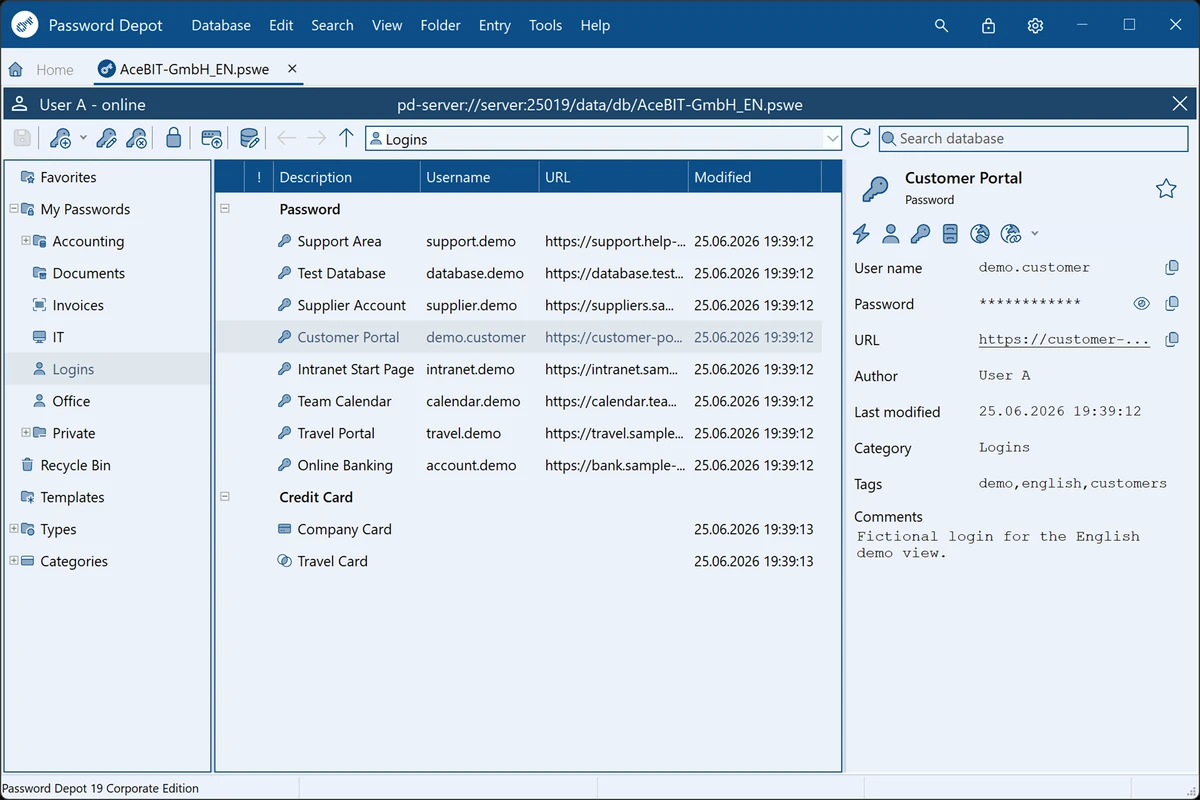Click the globe with link browser icon
The image size is (1200, 800).
1011,234
